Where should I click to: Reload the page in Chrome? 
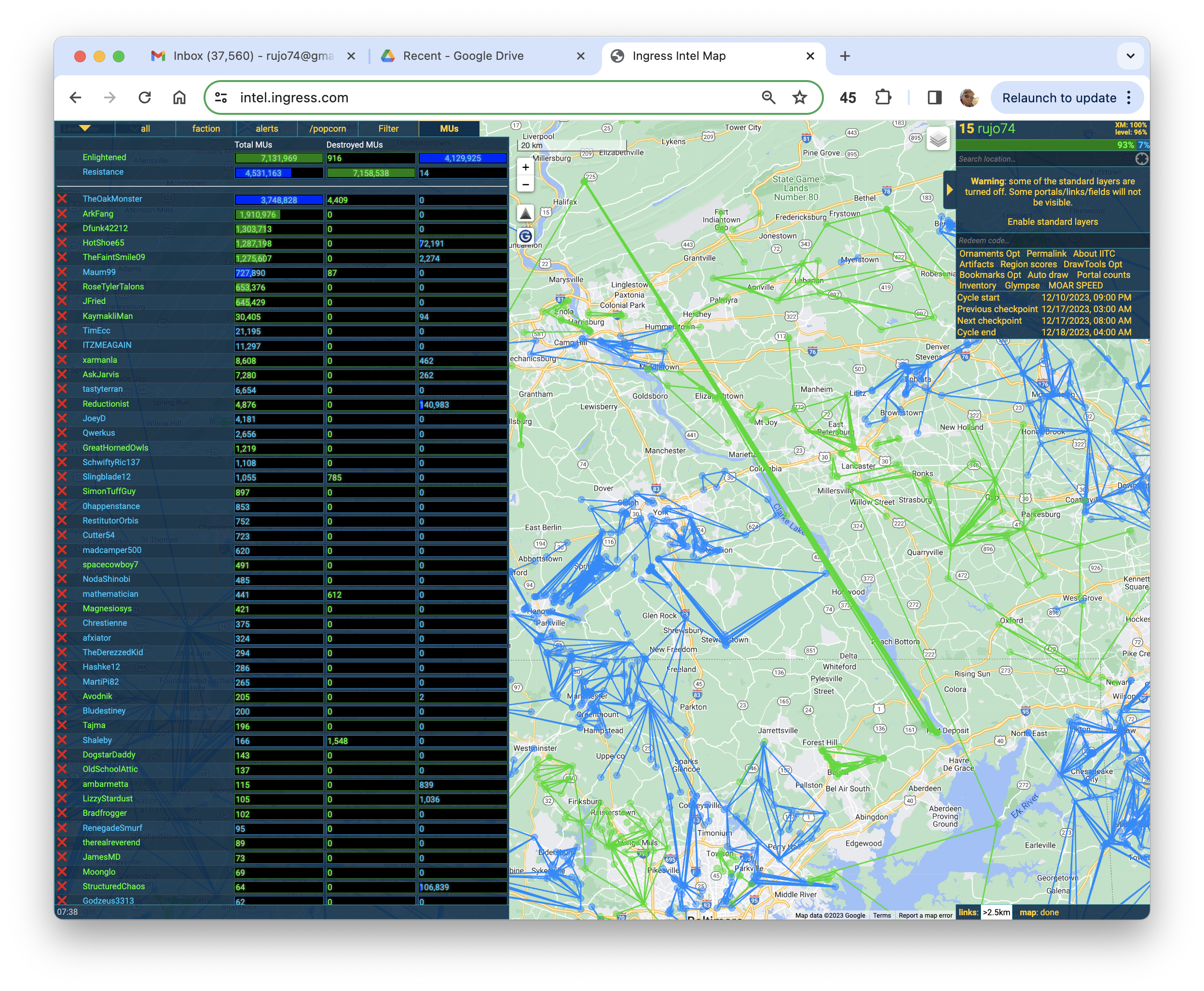click(x=145, y=97)
